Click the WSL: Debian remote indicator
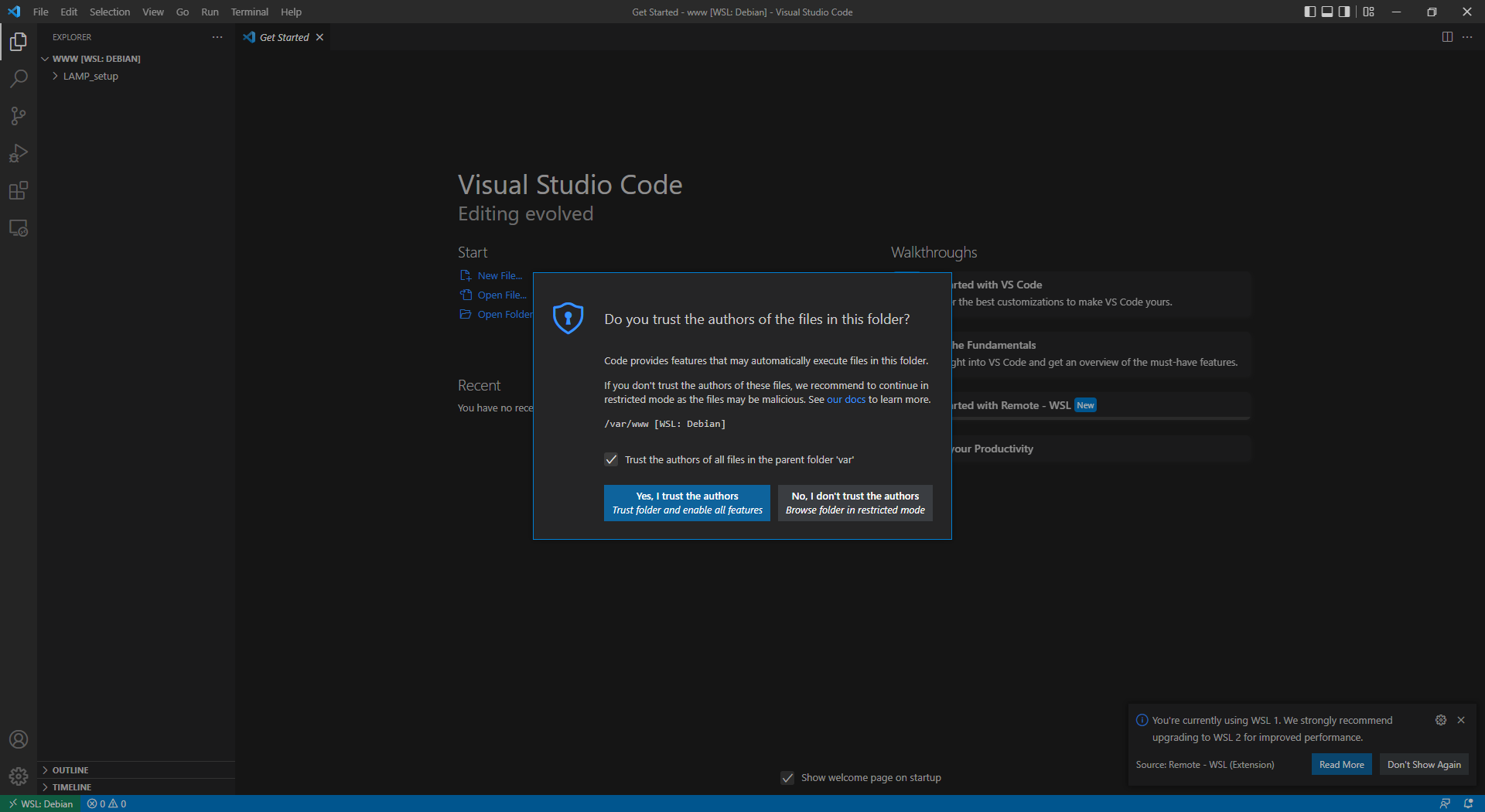The width and height of the screenshot is (1485, 812). pos(40,803)
